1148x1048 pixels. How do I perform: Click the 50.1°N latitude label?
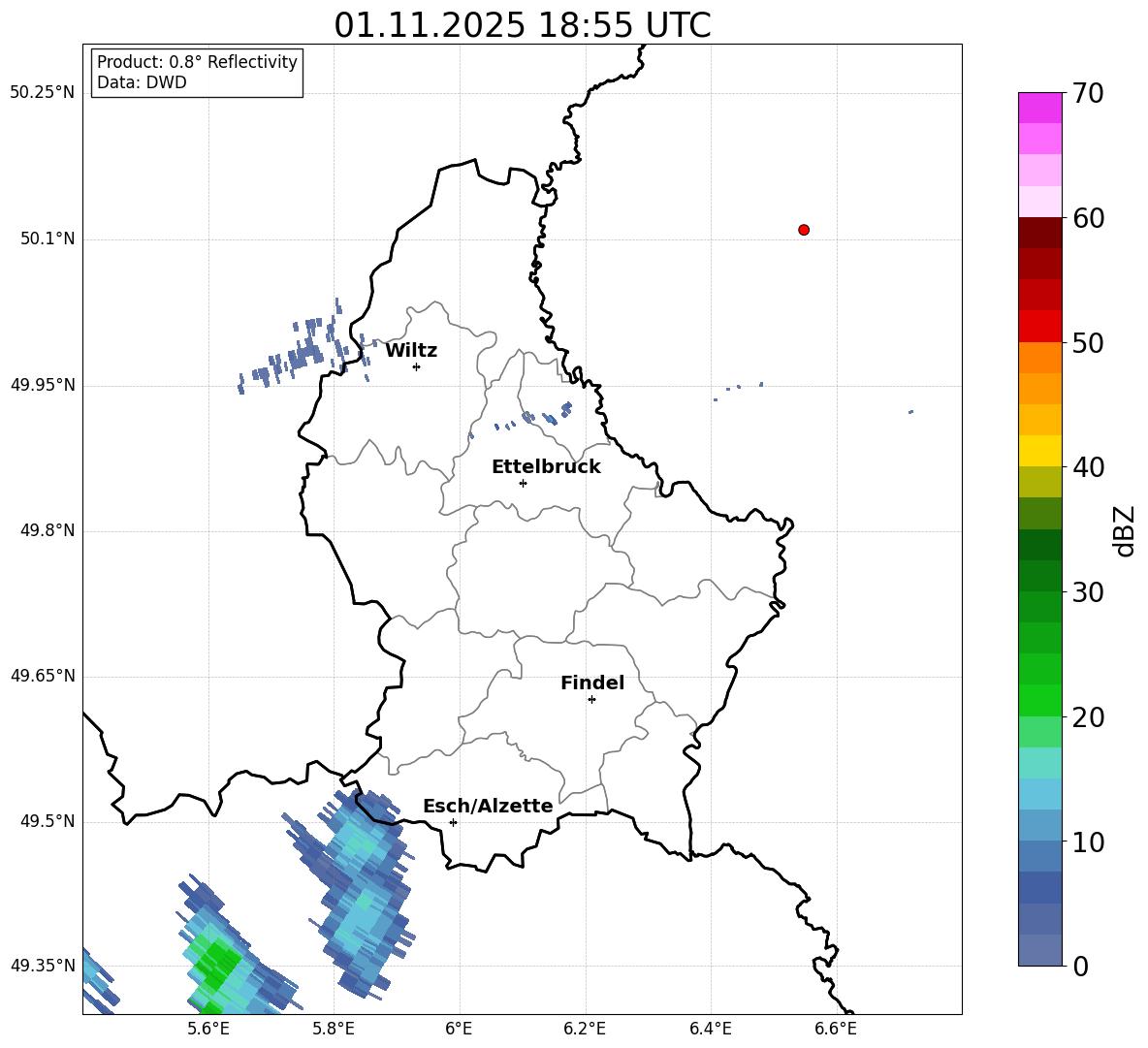point(48,238)
